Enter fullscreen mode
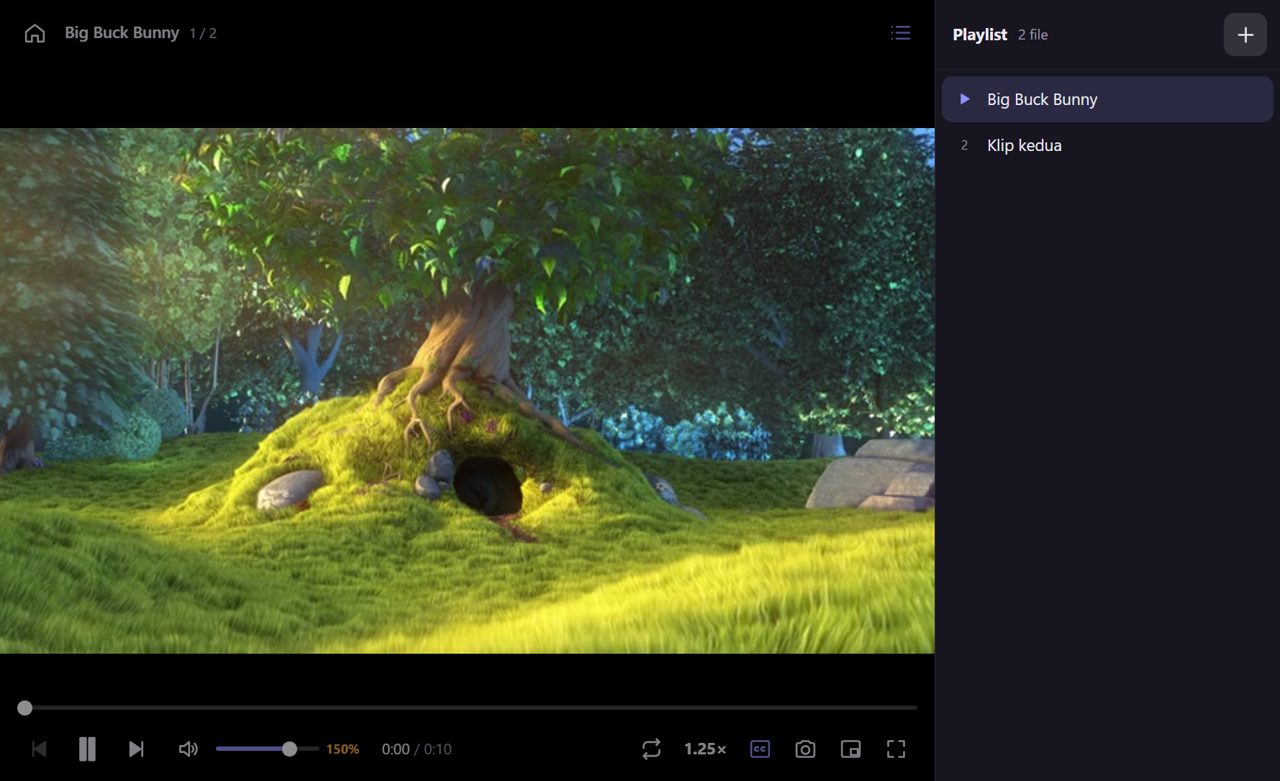The image size is (1280, 781). pyautogui.click(x=896, y=749)
